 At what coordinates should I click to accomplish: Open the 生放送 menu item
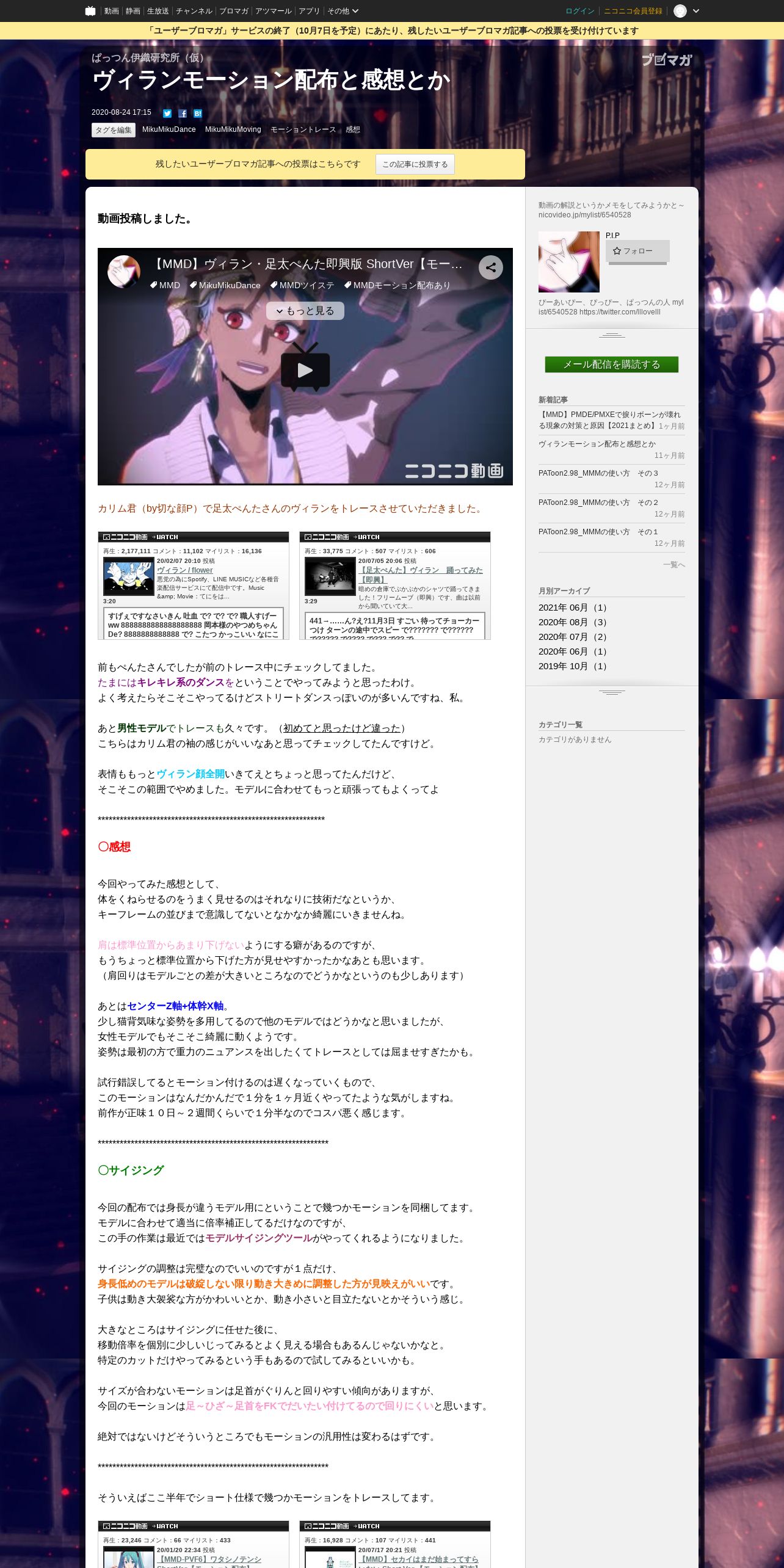[x=158, y=11]
